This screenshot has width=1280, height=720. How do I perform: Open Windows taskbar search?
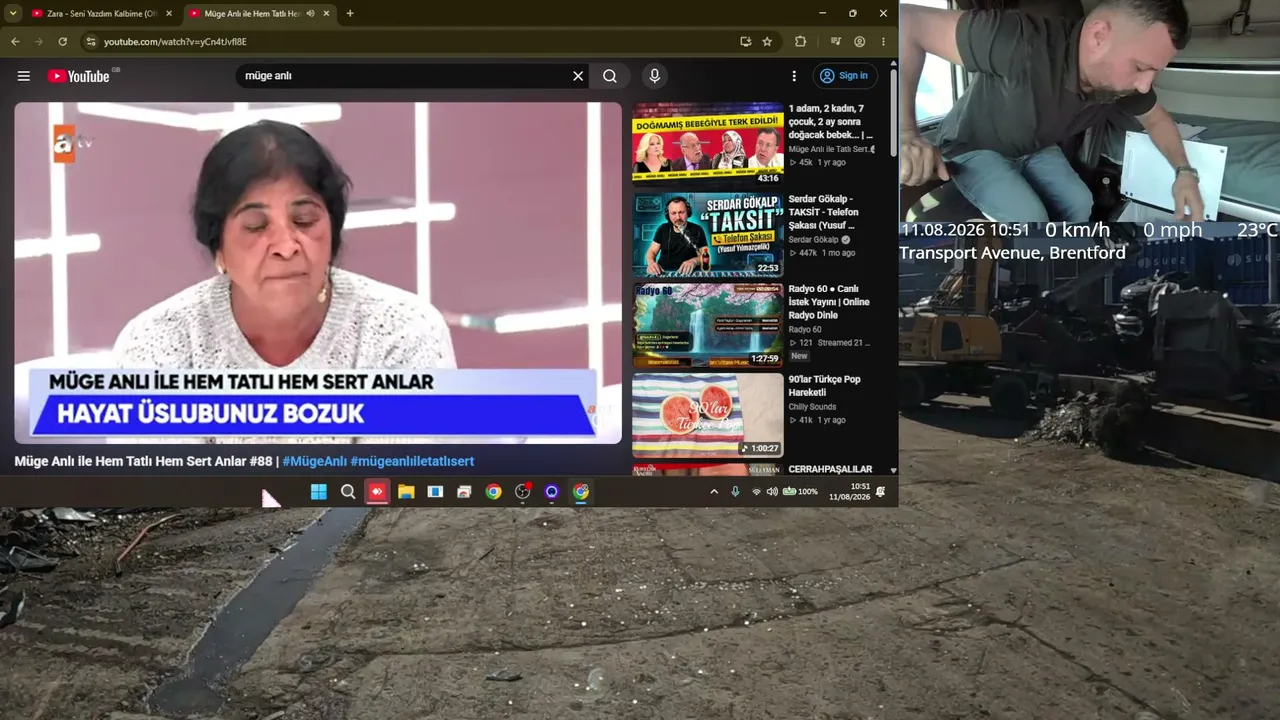click(x=348, y=491)
